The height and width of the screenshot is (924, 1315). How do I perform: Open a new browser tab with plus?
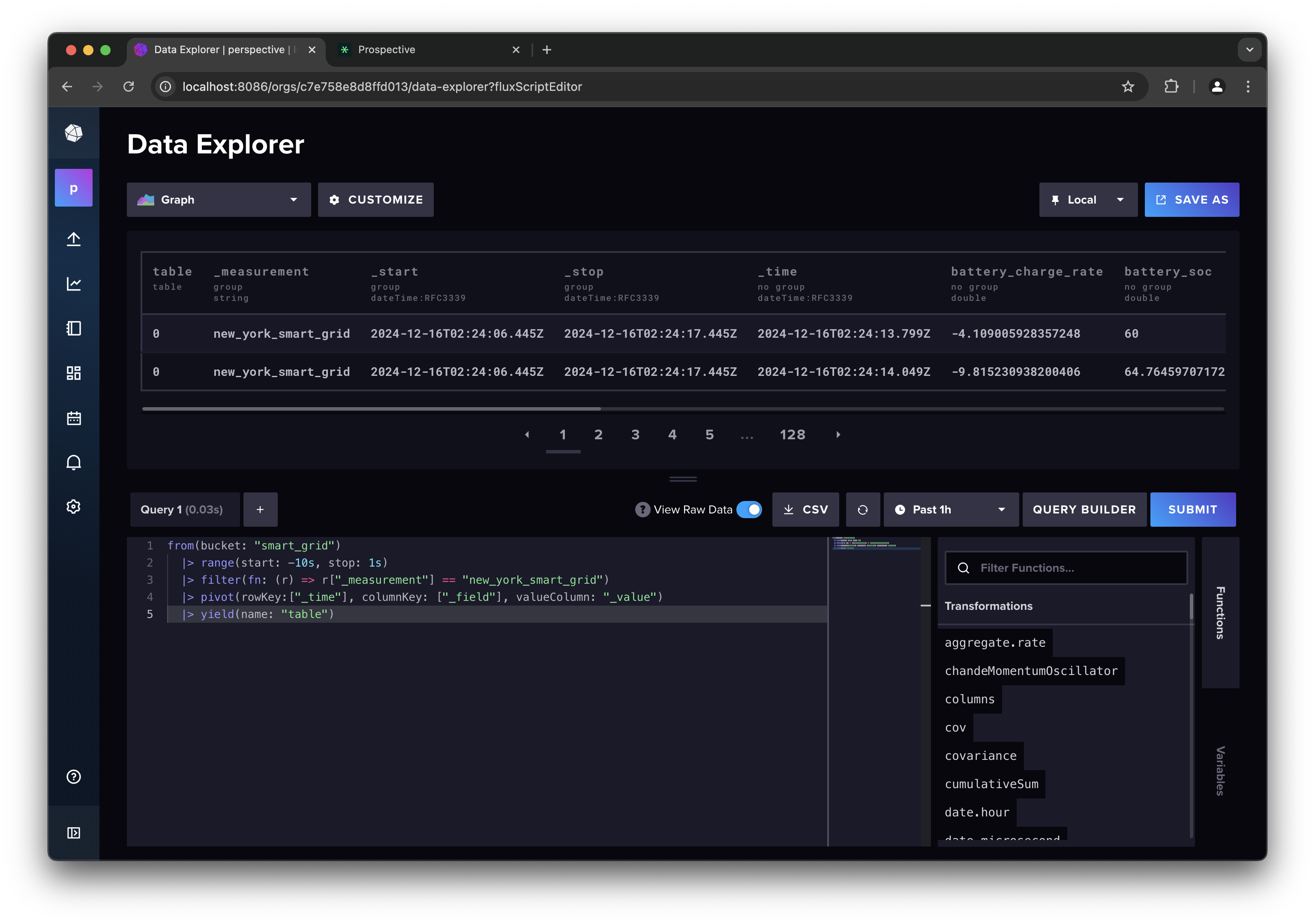click(547, 50)
